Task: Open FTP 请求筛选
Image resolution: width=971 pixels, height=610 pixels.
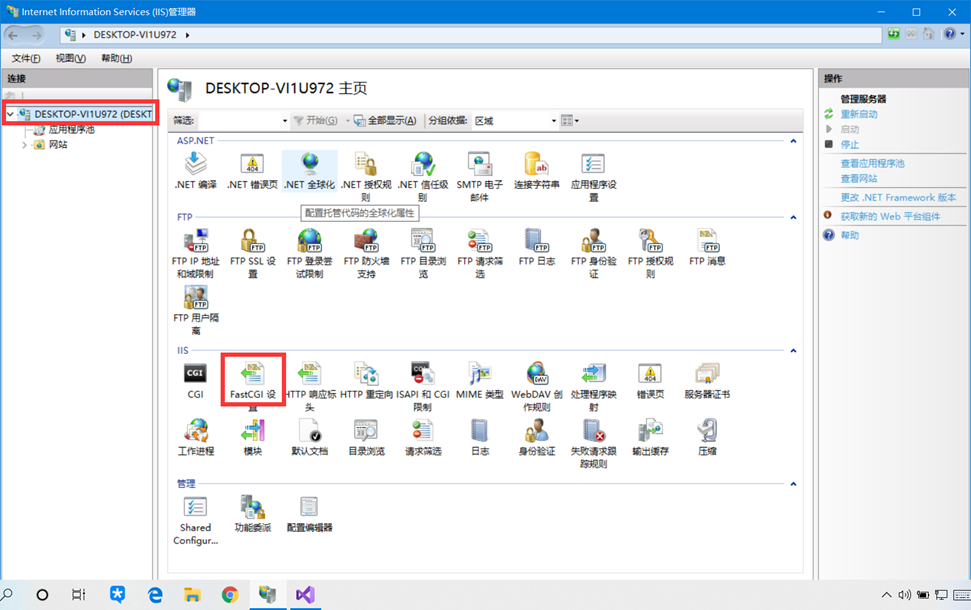Action: 480,253
